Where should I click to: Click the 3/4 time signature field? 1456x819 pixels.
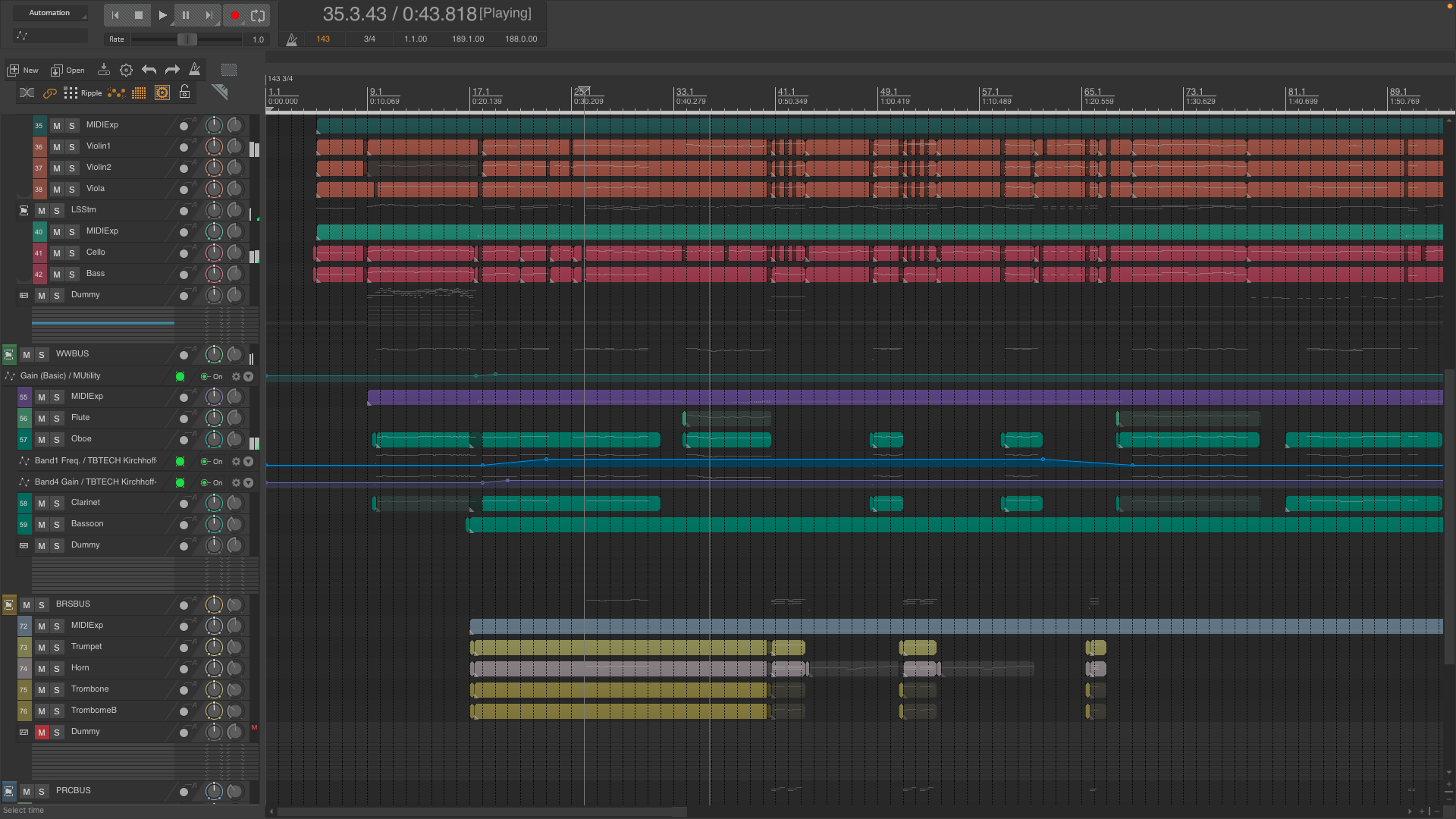click(369, 39)
